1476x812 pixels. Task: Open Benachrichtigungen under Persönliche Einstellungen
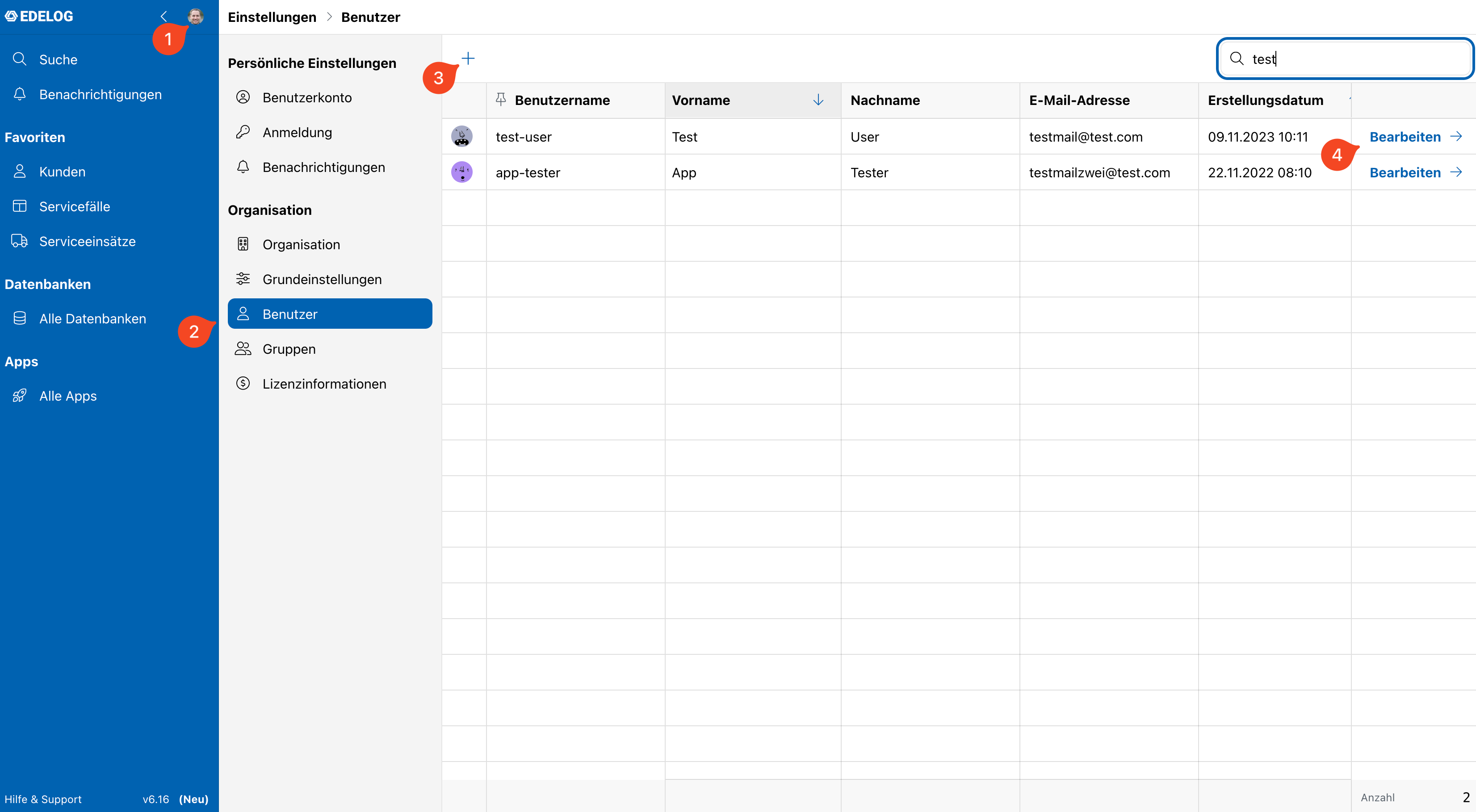(x=330, y=167)
